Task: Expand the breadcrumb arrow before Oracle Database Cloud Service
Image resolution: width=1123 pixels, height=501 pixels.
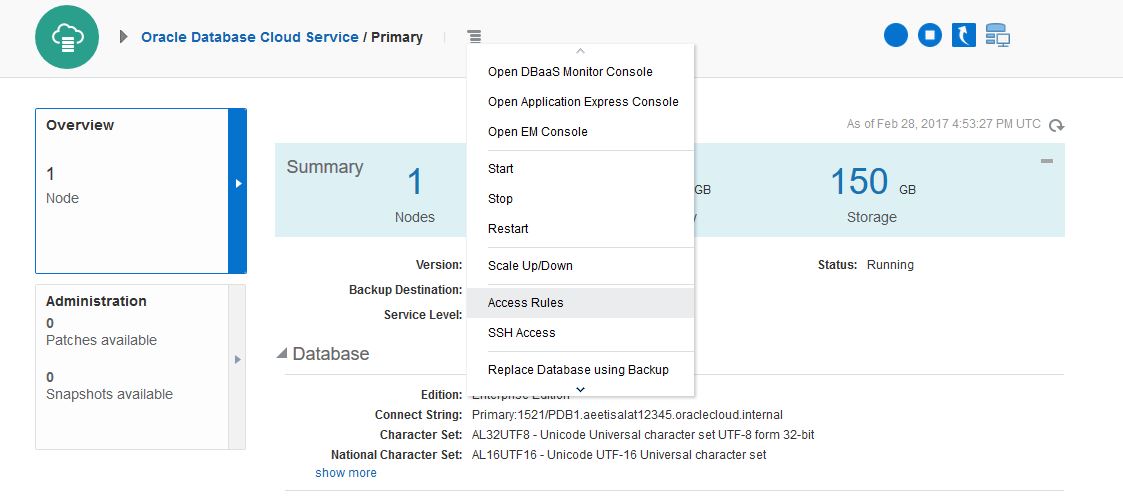Action: pyautogui.click(x=123, y=37)
